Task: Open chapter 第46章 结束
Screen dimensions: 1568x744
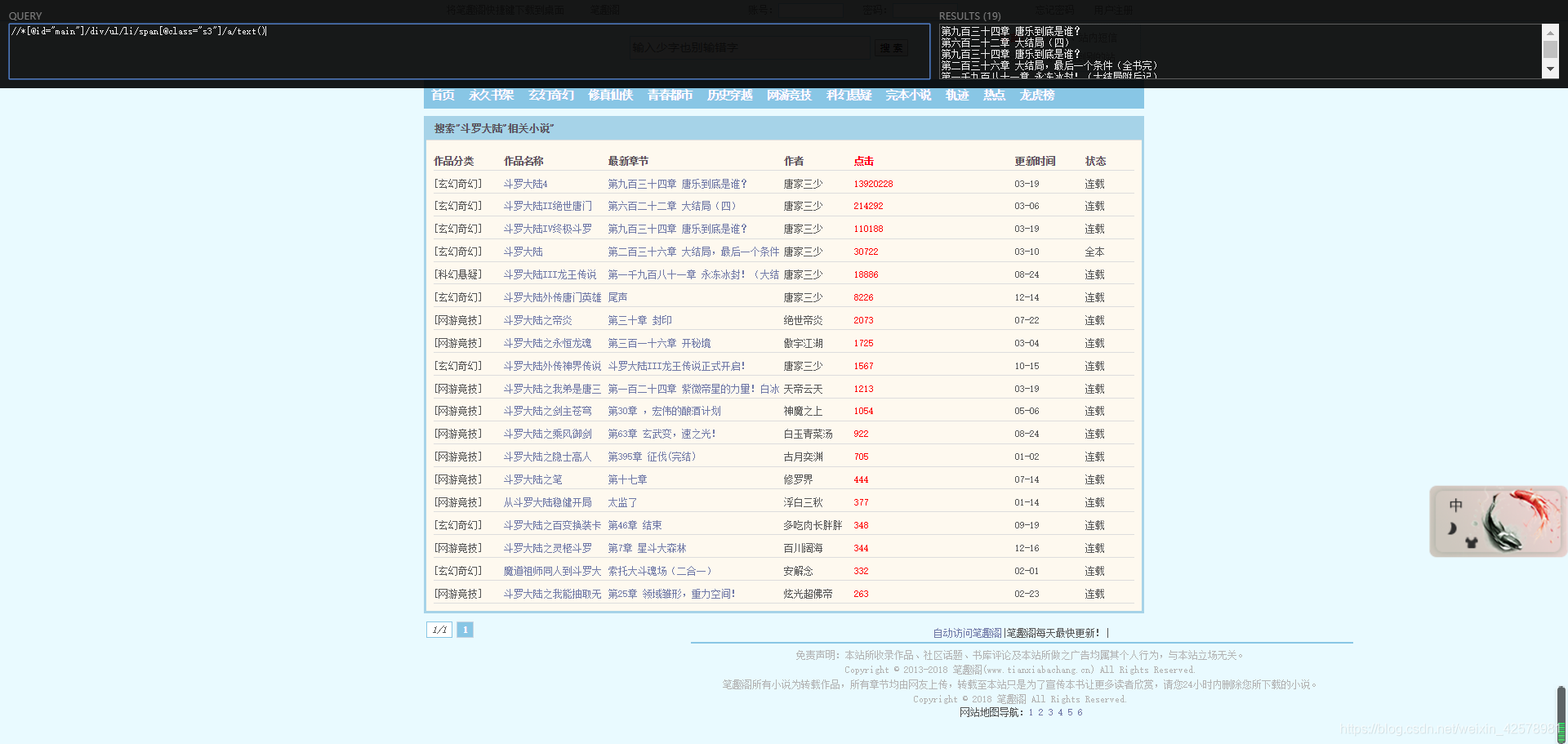Action: [x=635, y=526]
